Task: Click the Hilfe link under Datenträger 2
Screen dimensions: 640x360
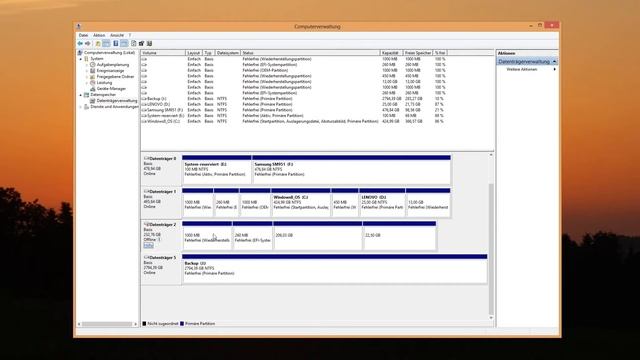Action: tap(149, 245)
